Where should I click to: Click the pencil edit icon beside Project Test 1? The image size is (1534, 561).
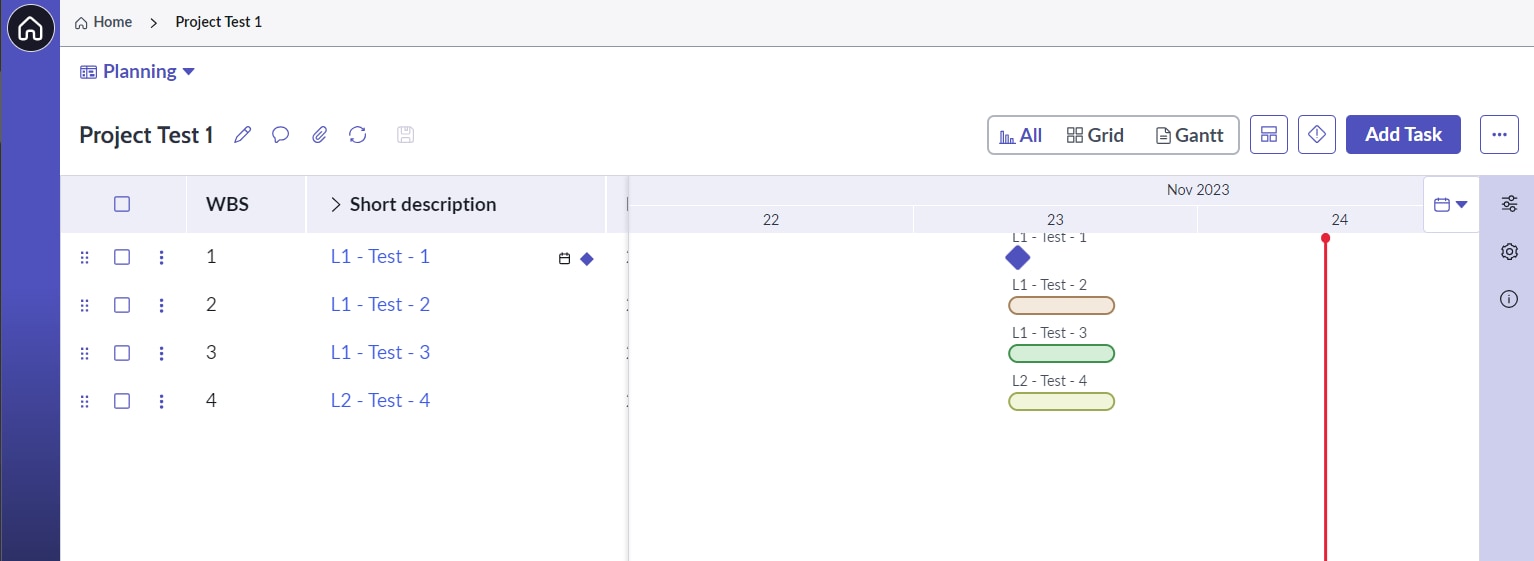[x=242, y=135]
